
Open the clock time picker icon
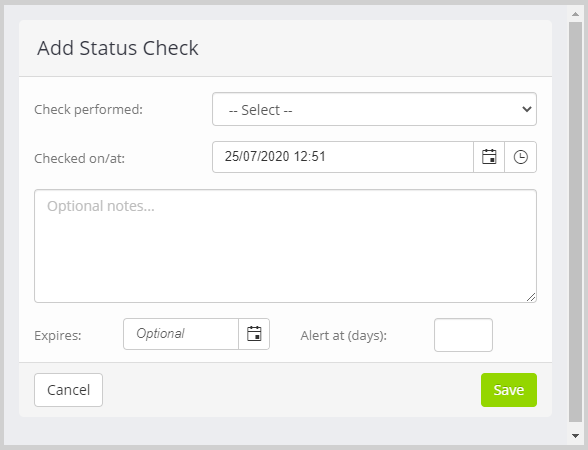pyautogui.click(x=520, y=157)
